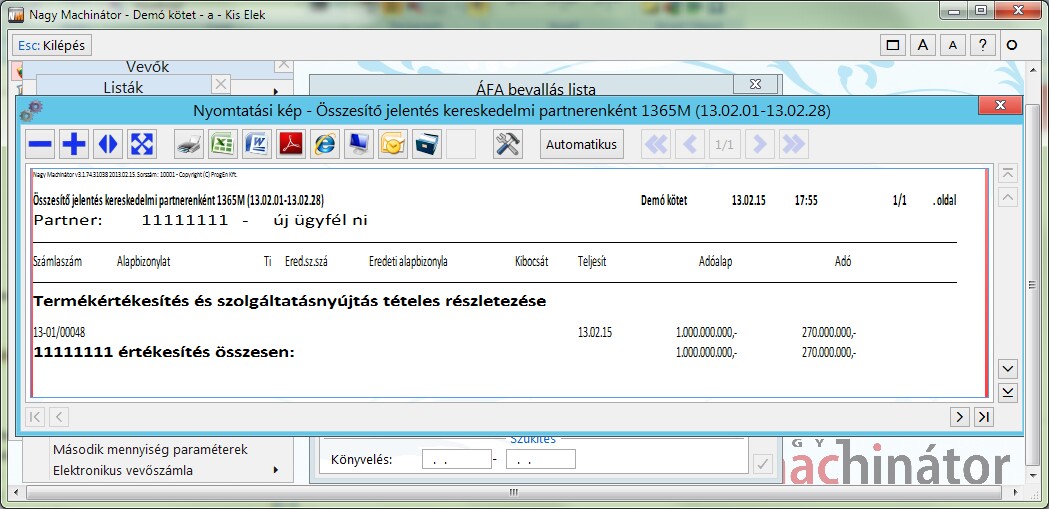Screen dimensions: 1049x509
Task: Select the Vevők tab
Action: [148, 67]
